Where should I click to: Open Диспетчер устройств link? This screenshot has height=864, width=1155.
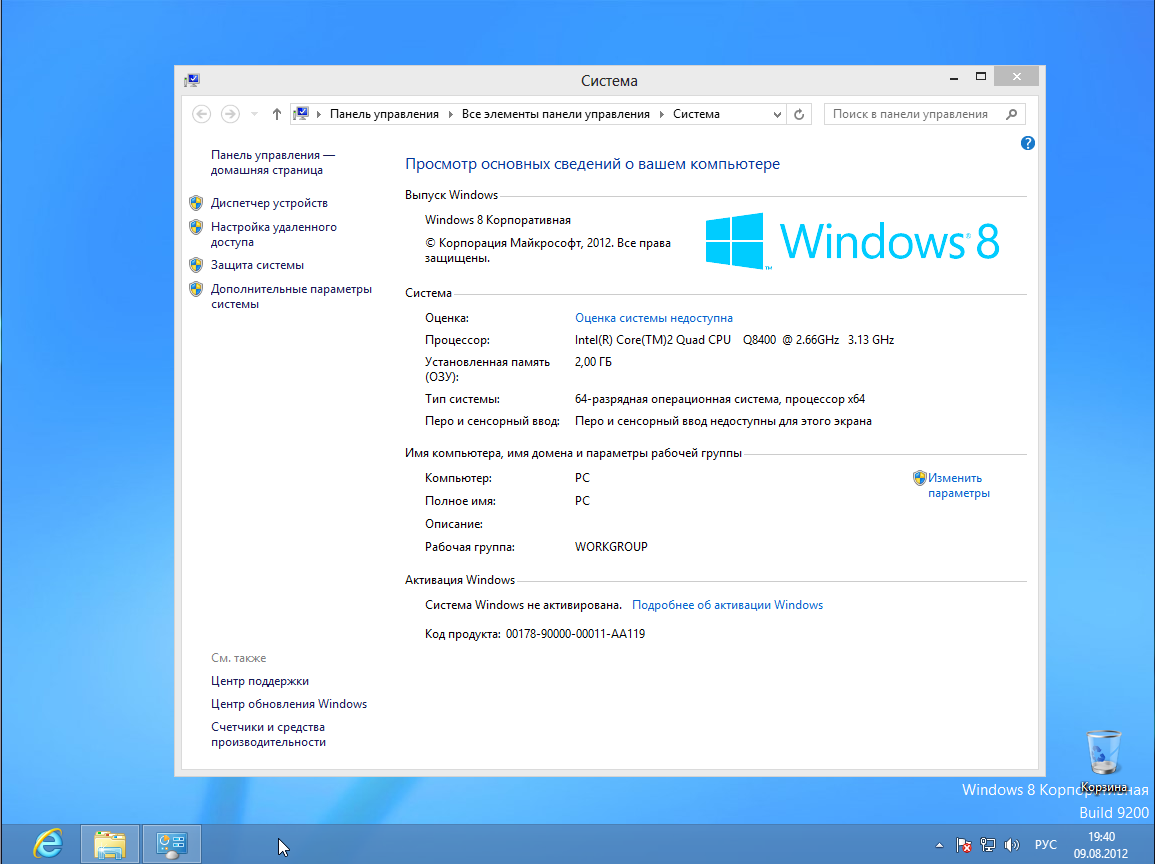coord(269,203)
